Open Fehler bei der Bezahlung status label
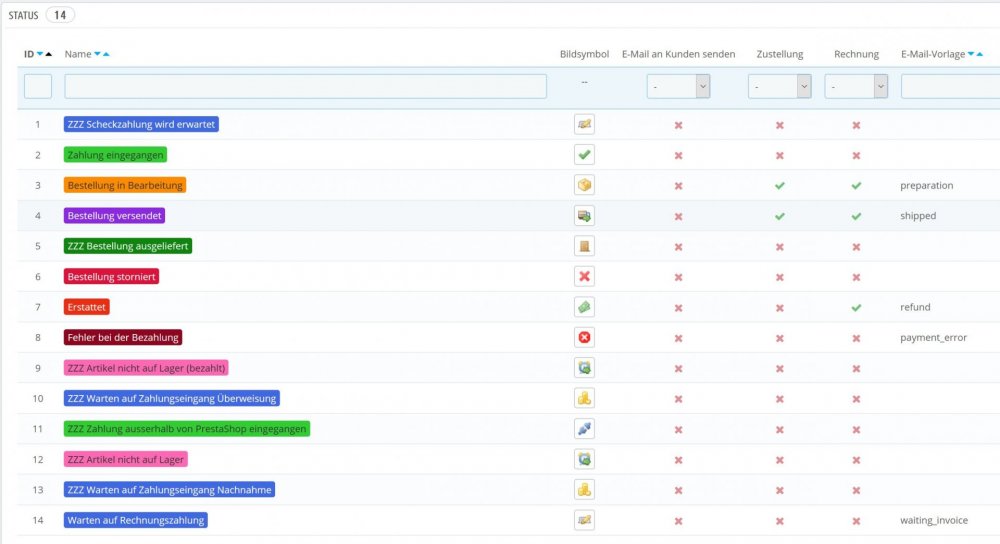This screenshot has height=544, width=1000. 123,337
